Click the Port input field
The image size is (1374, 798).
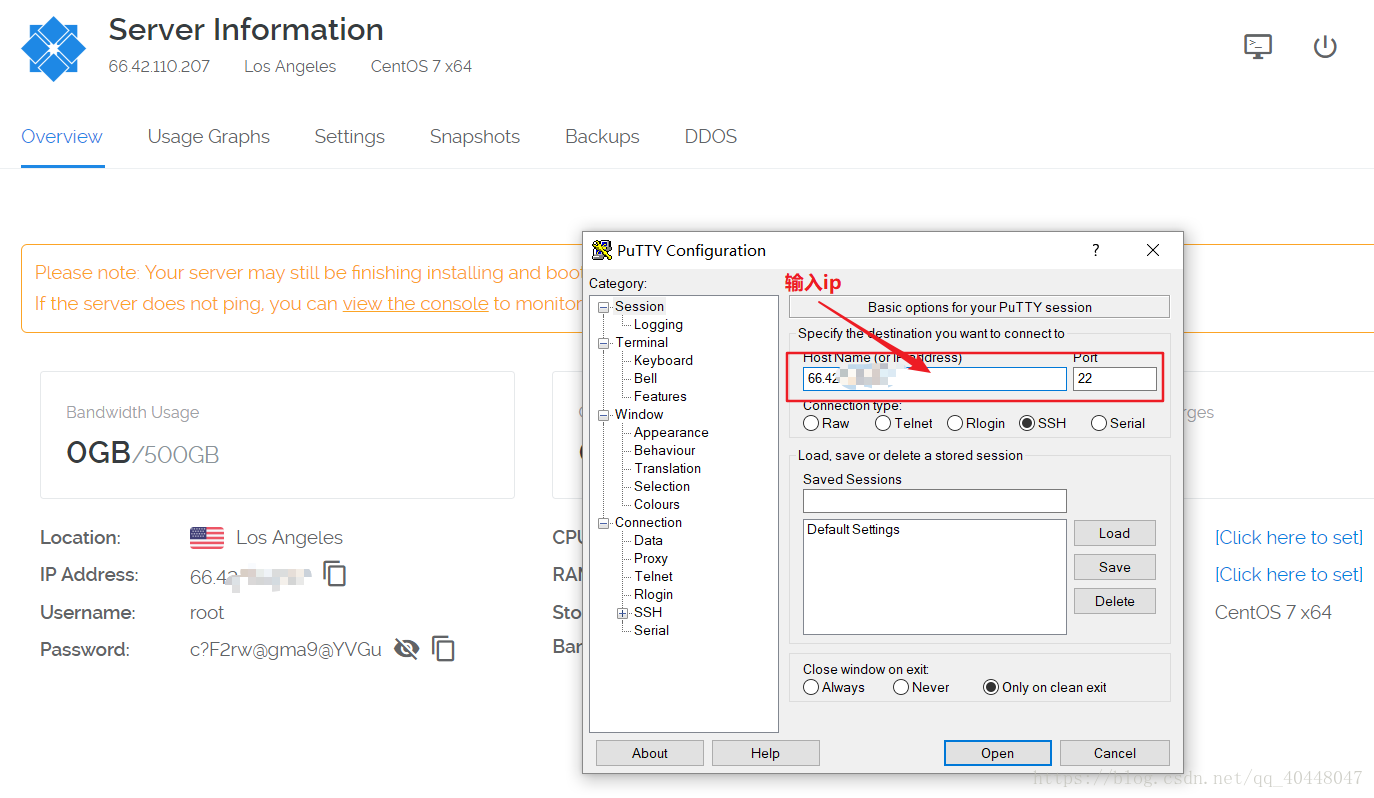[1115, 379]
